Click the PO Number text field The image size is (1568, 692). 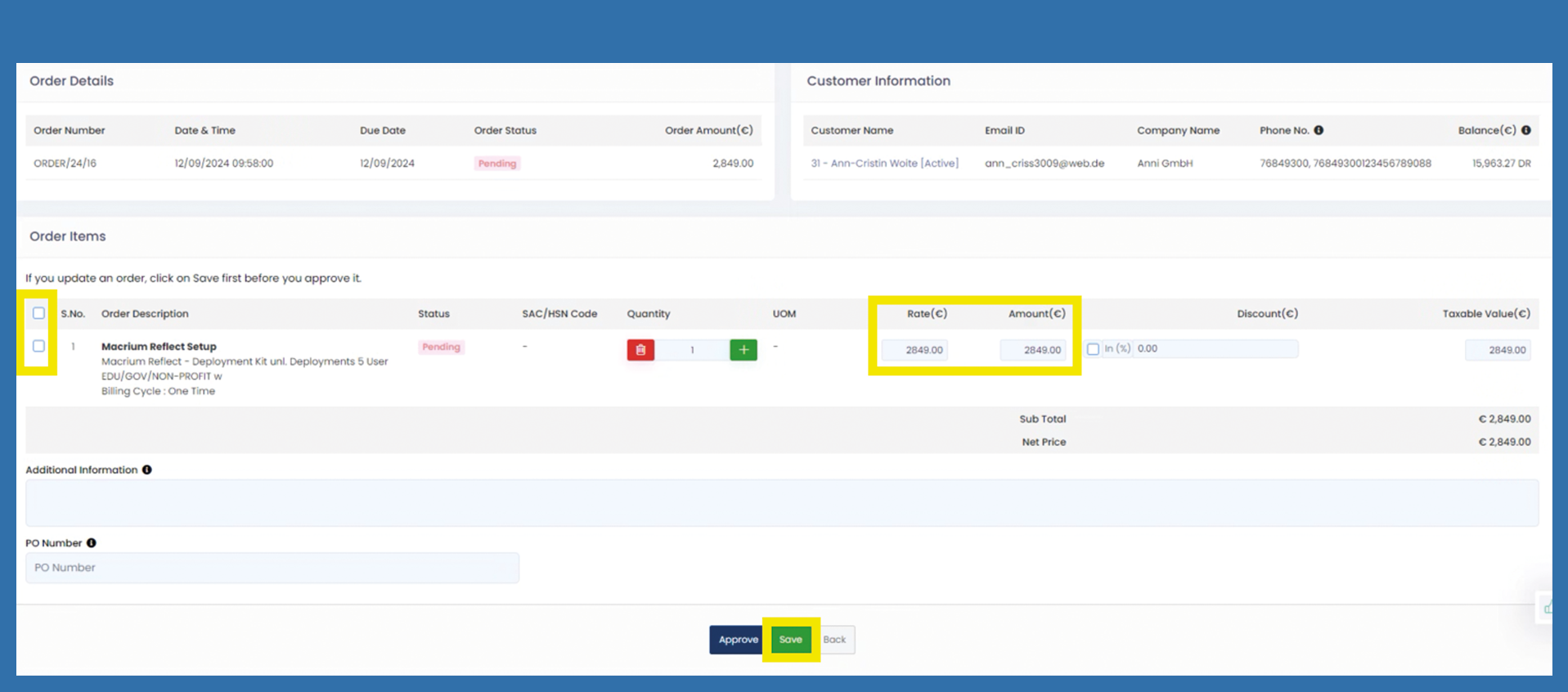(272, 568)
